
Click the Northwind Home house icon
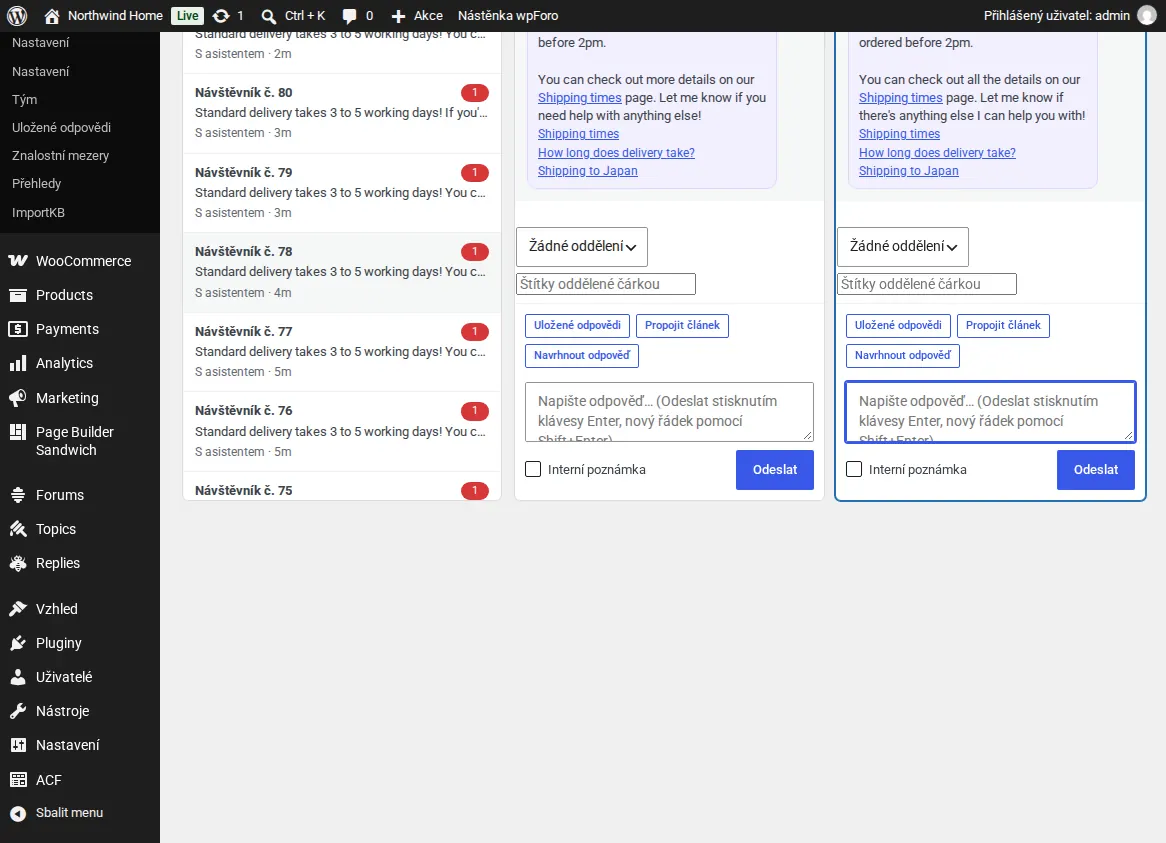coord(51,16)
